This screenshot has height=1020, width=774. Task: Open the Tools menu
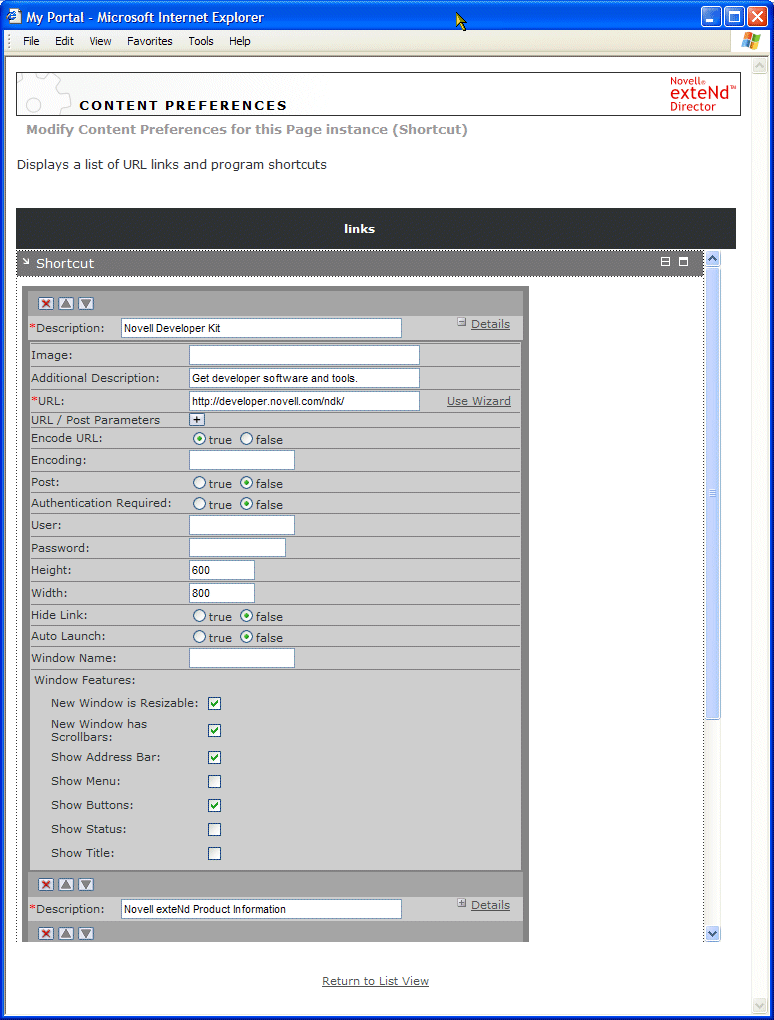tap(201, 41)
